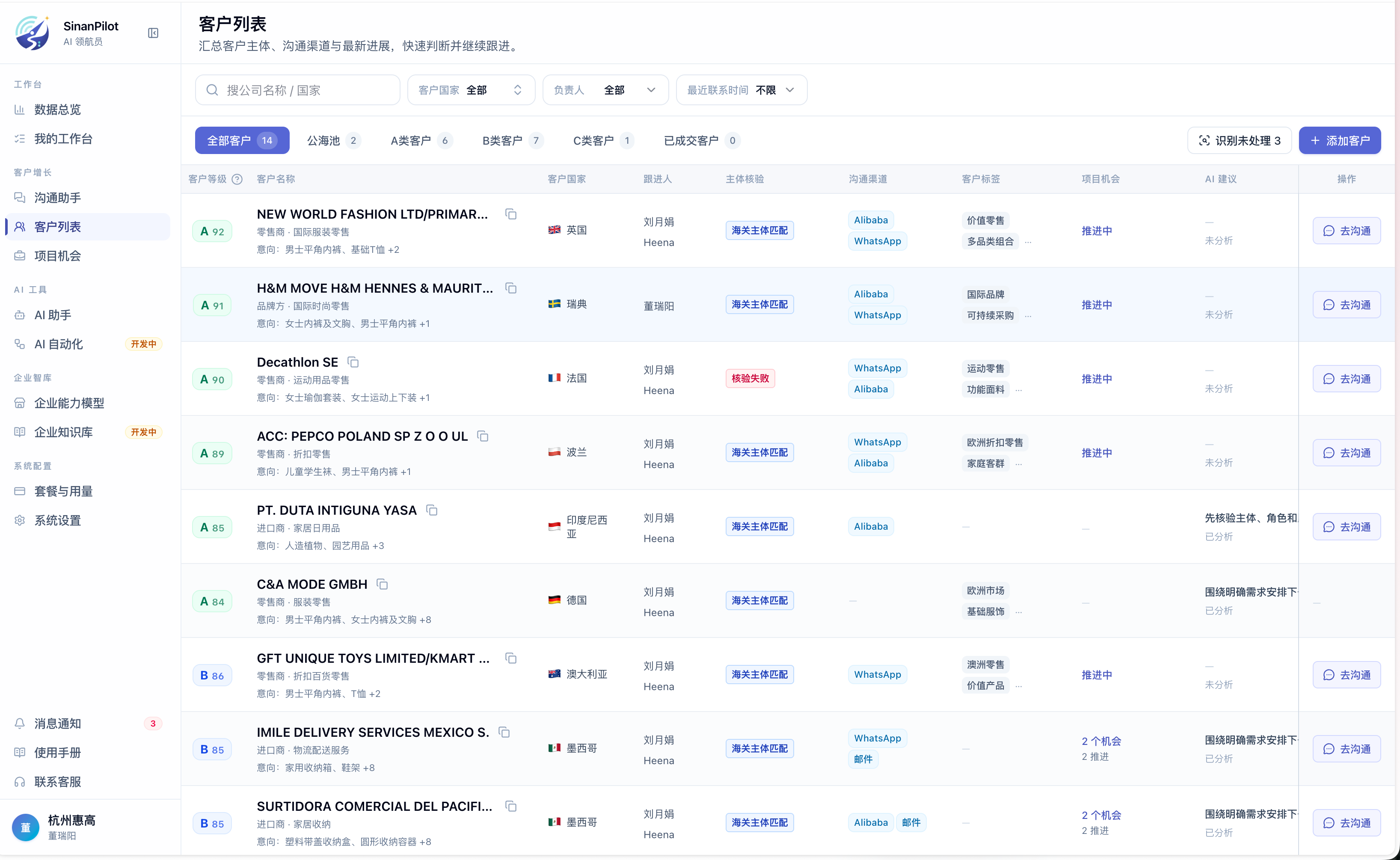
Task: Expand more tags for Decathlon SE row
Action: pyautogui.click(x=1018, y=390)
